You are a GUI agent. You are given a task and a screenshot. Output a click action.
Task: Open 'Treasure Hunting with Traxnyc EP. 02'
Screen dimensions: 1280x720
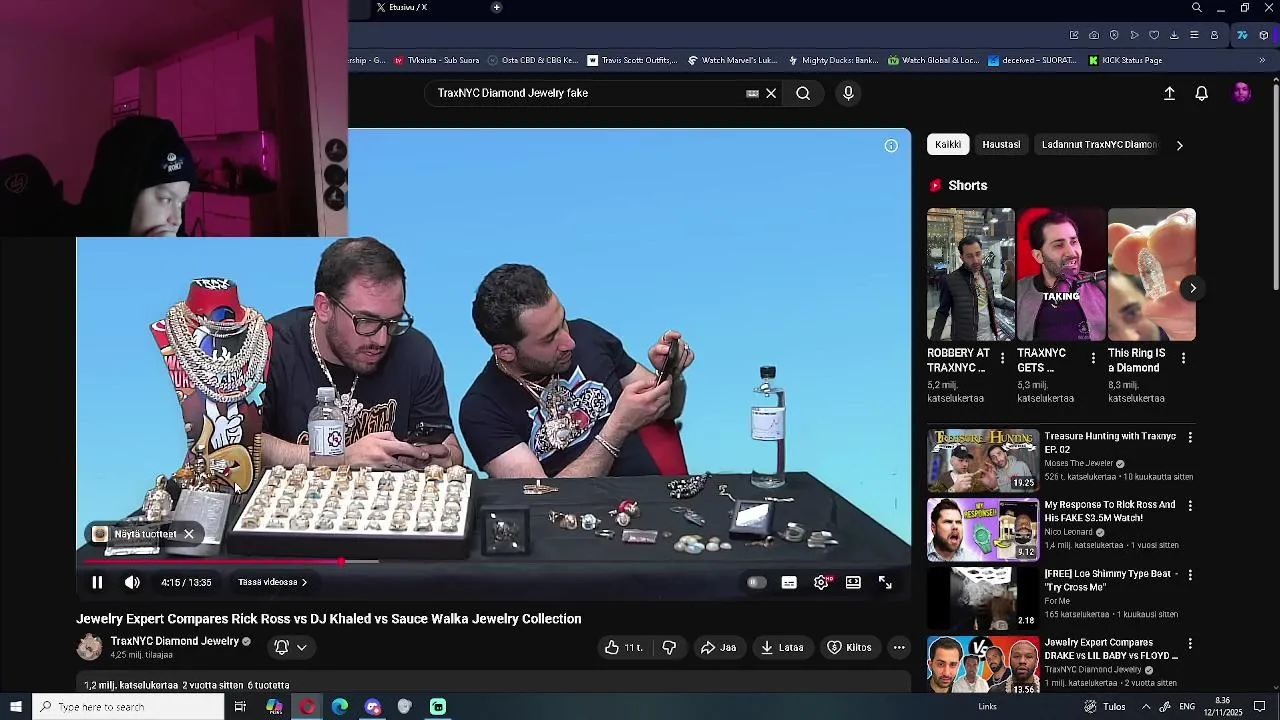pos(1110,443)
